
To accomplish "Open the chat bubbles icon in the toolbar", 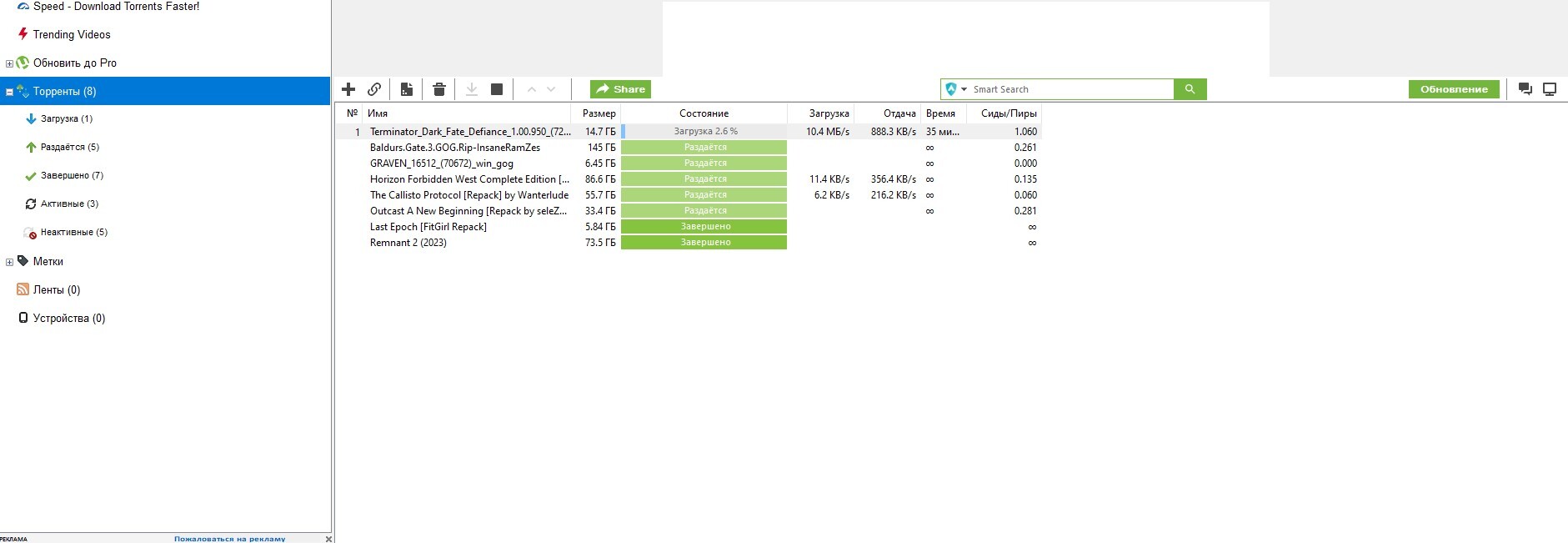I will pos(1525,89).
